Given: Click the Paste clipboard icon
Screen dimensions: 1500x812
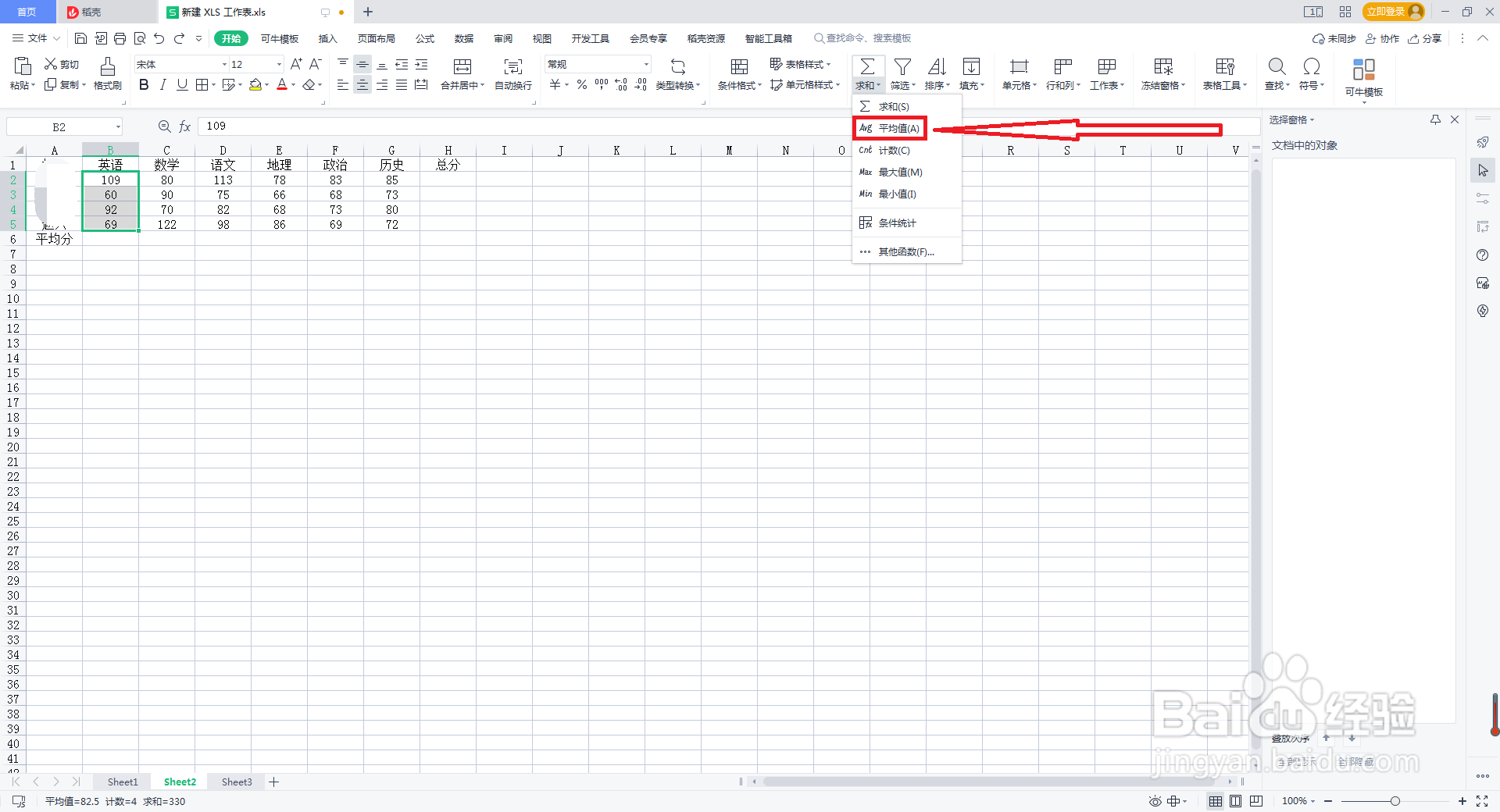Looking at the screenshot, I should pos(23,66).
